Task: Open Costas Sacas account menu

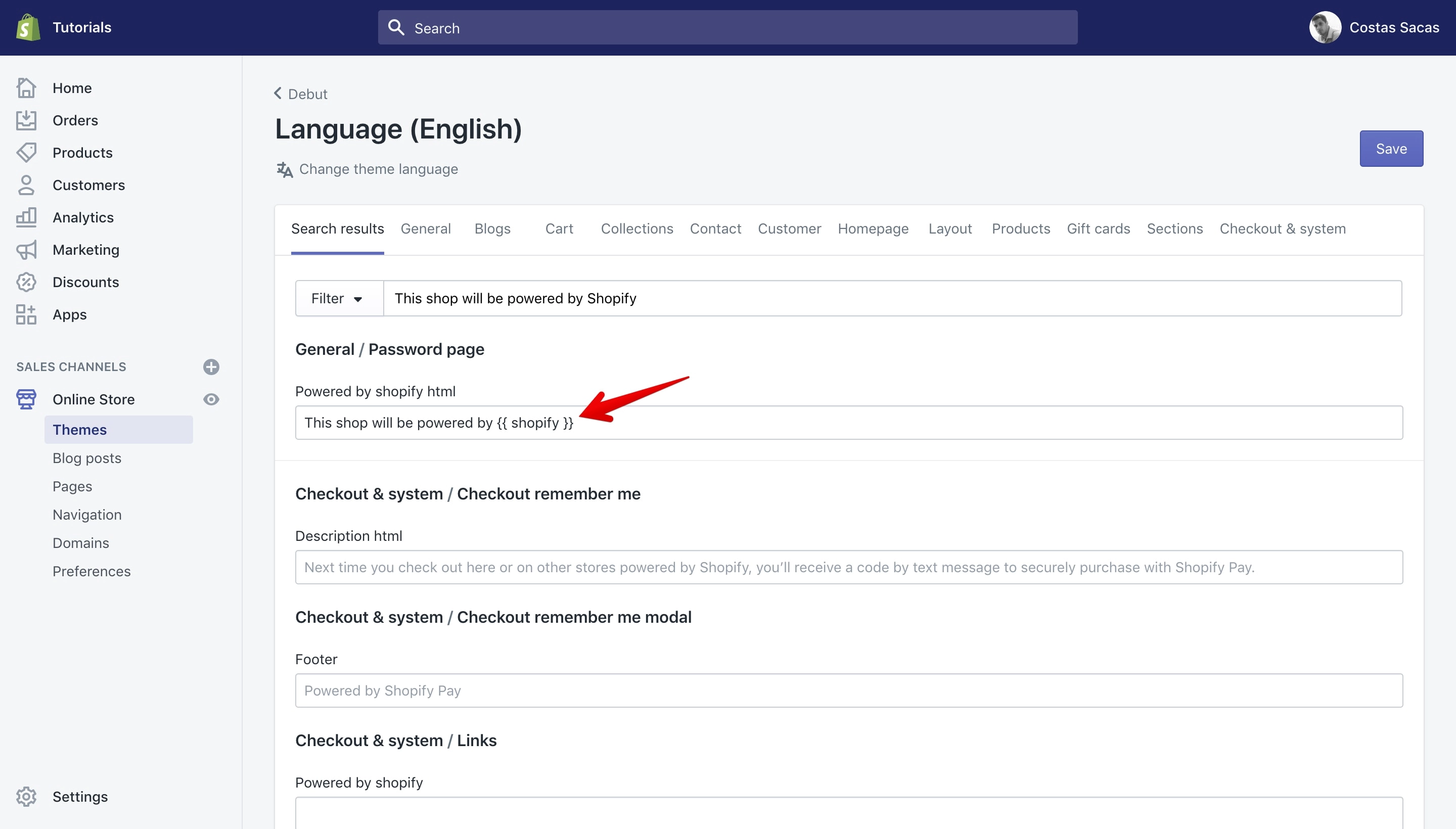Action: [1374, 27]
